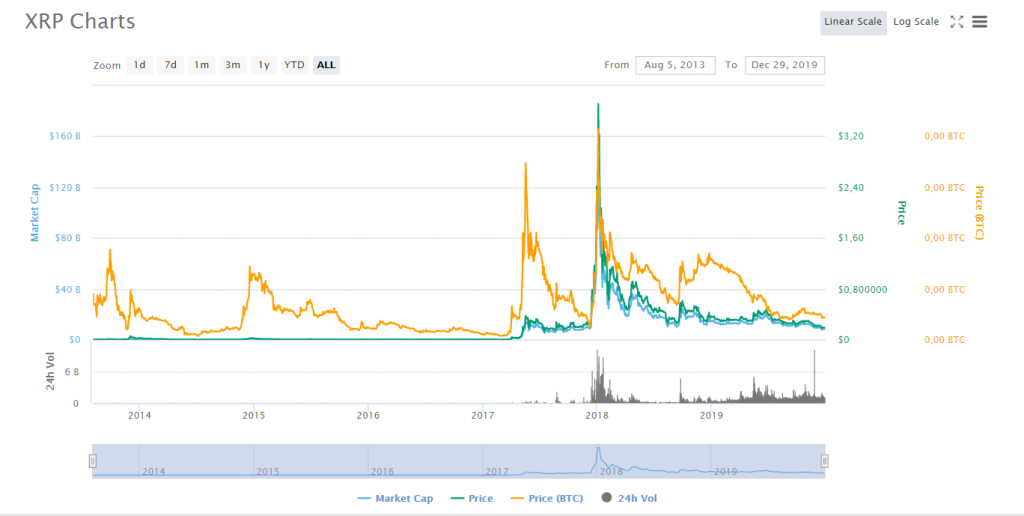
Task: Edit the From date field
Action: coord(676,65)
